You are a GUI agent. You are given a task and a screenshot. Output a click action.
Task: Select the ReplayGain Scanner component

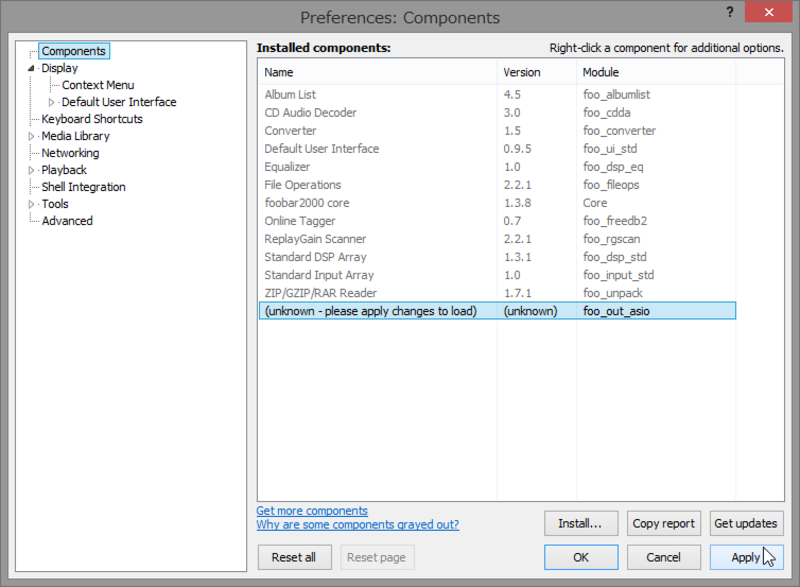tap(497, 239)
